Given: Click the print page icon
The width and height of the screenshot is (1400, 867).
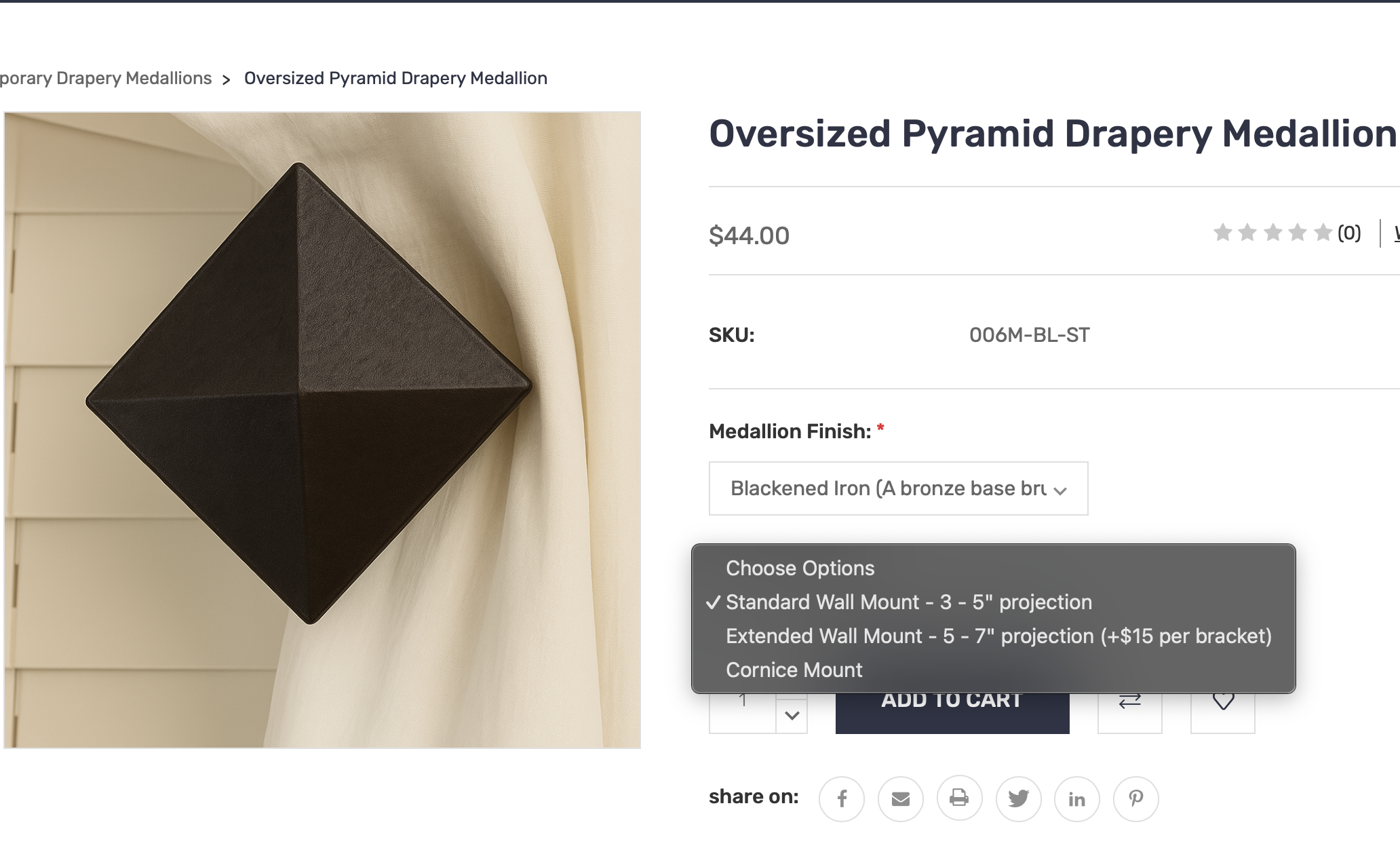Looking at the screenshot, I should tap(959, 798).
